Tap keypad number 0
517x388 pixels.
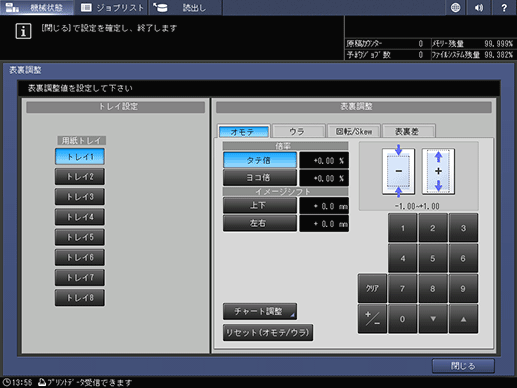pos(403,319)
